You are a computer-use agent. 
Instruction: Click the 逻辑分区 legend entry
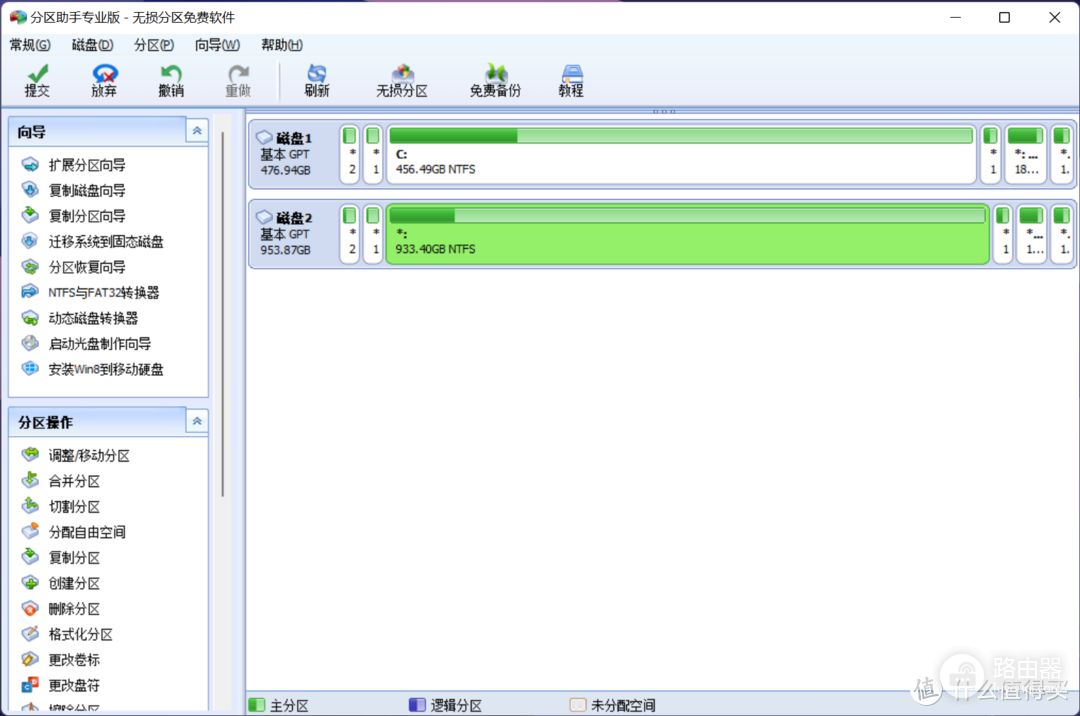(446, 705)
